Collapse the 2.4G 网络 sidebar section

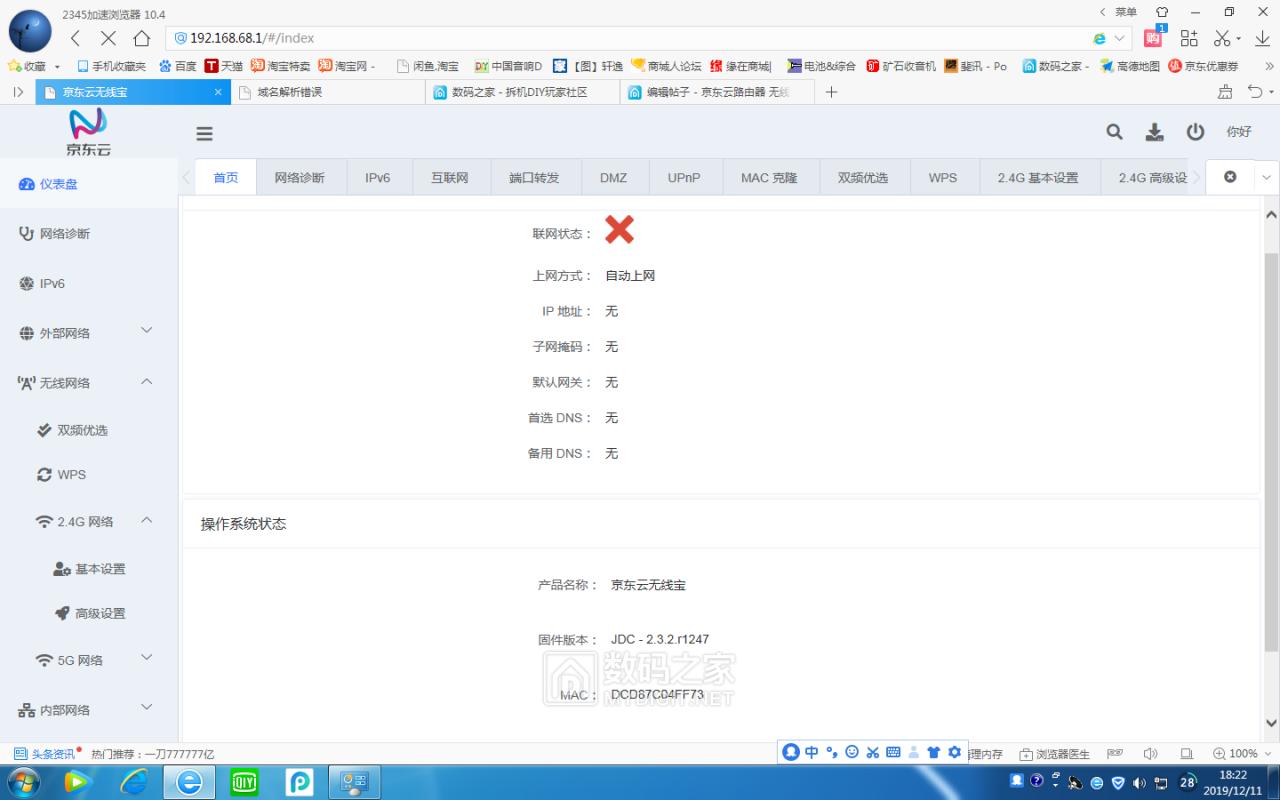[78, 521]
